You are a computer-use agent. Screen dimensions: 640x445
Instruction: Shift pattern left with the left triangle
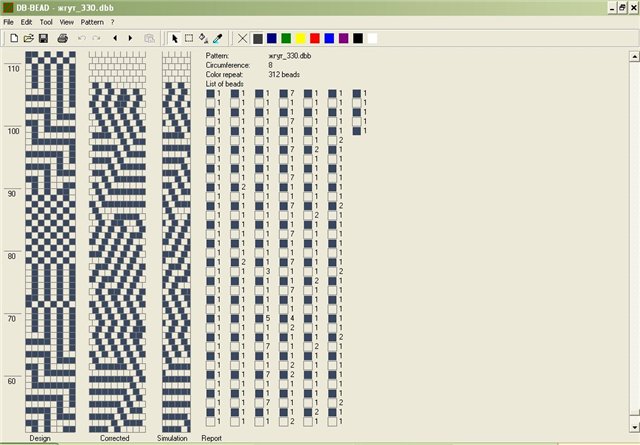coord(115,38)
